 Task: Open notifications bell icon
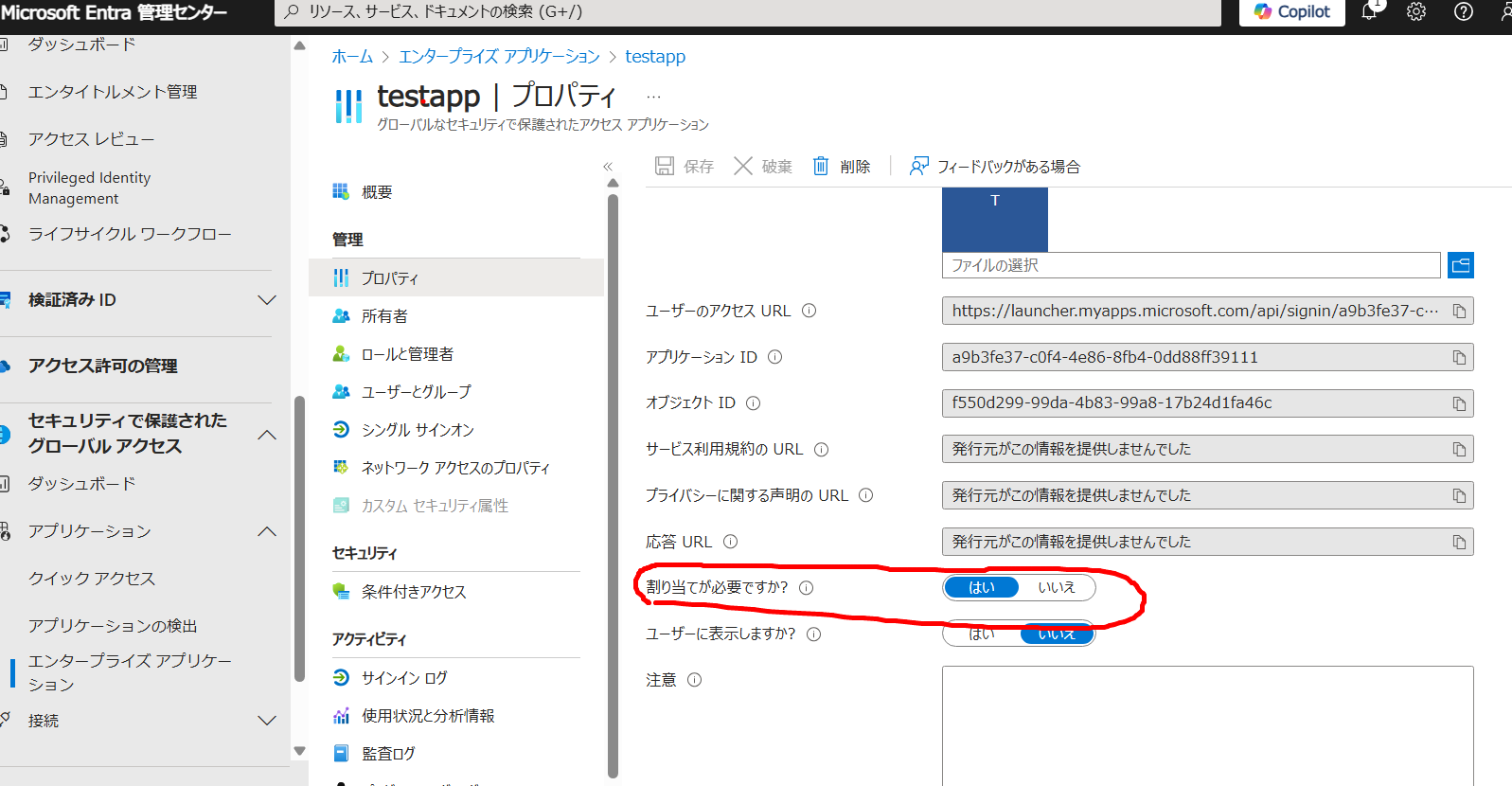point(1370,11)
